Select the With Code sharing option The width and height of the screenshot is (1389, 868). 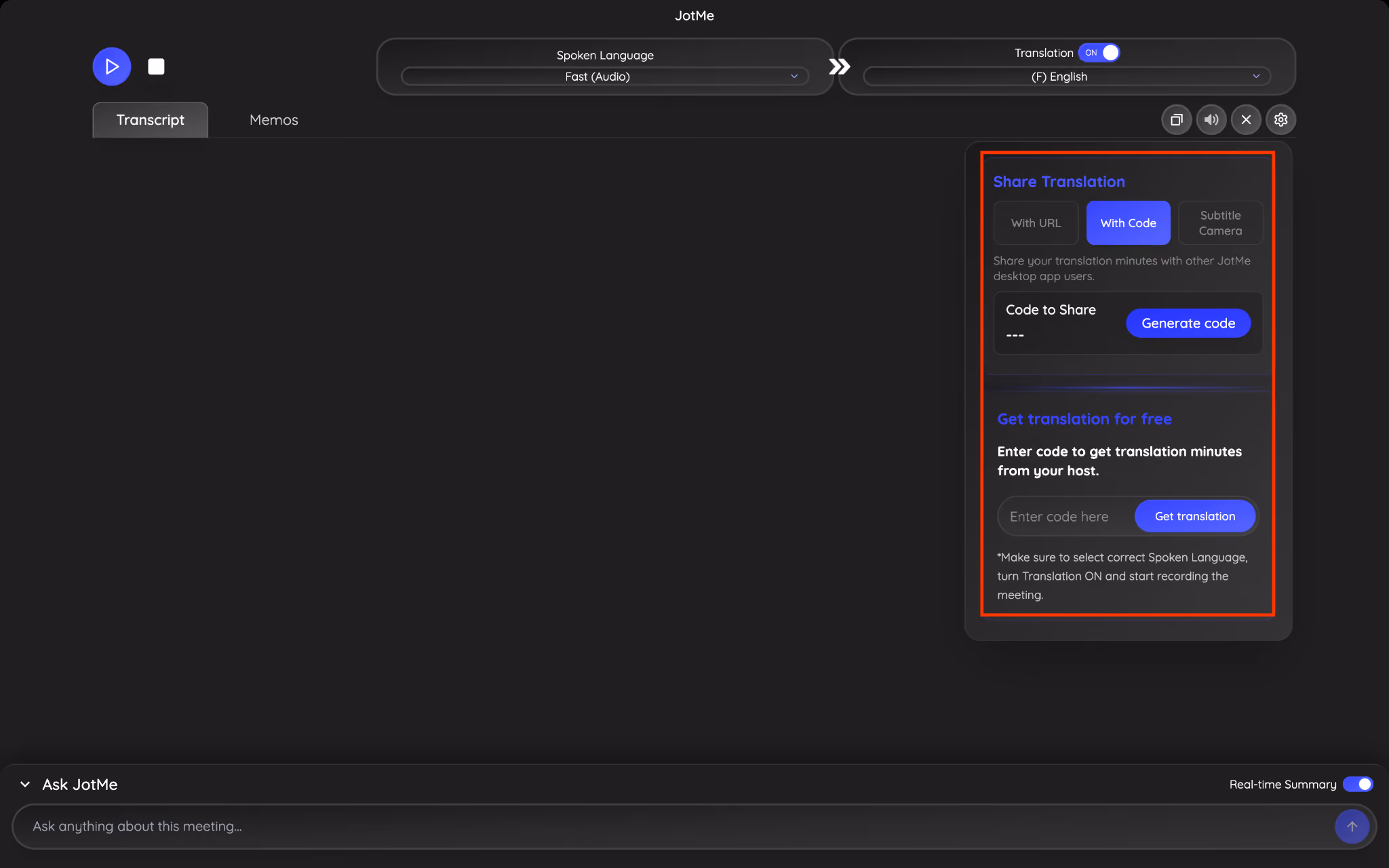pyautogui.click(x=1128, y=223)
